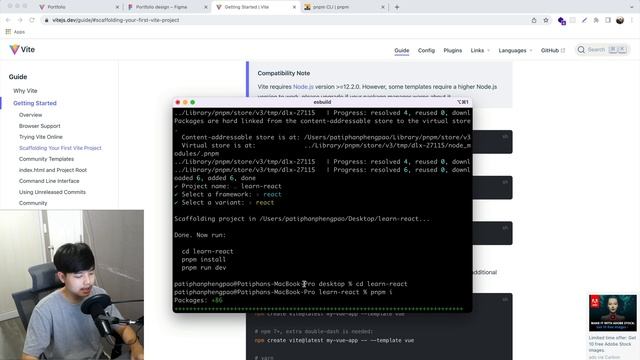640x360 pixels.
Task: Click the share icon in the address bar
Action: point(533,20)
